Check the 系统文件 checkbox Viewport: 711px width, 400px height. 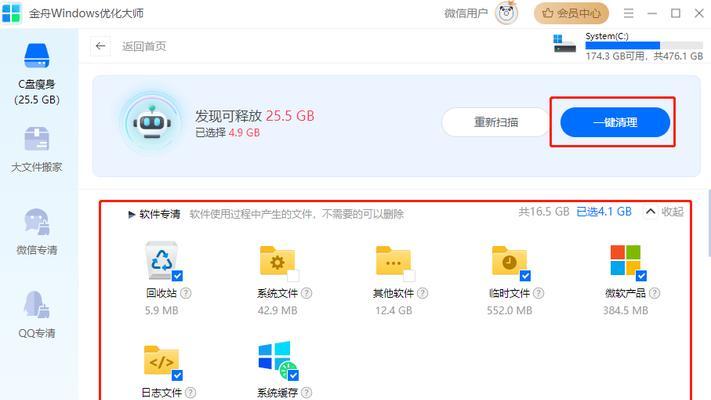point(293,275)
